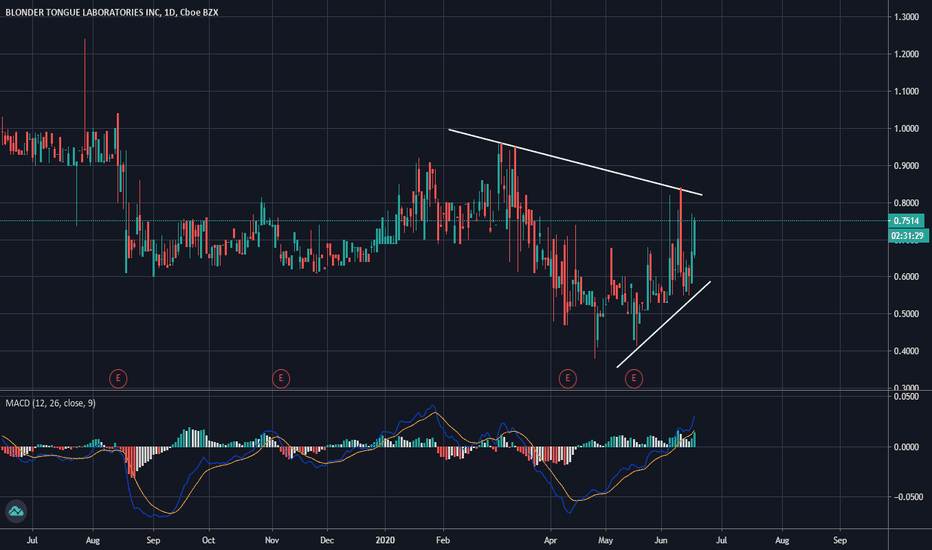Click the TradingView cloud logo icon
Screen dimensions: 932x550
pos(15,511)
